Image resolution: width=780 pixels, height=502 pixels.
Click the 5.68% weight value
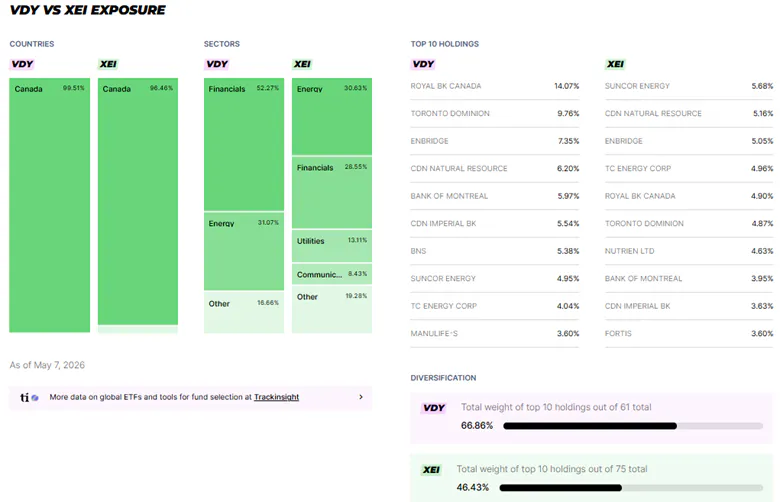(762, 86)
